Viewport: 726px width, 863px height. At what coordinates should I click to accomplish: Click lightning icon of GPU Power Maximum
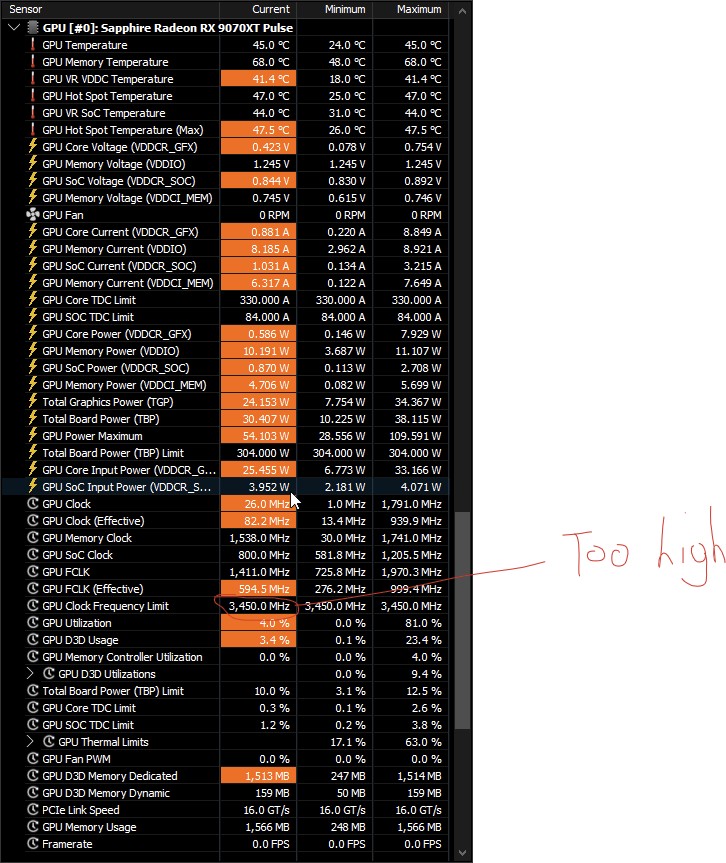point(33,436)
